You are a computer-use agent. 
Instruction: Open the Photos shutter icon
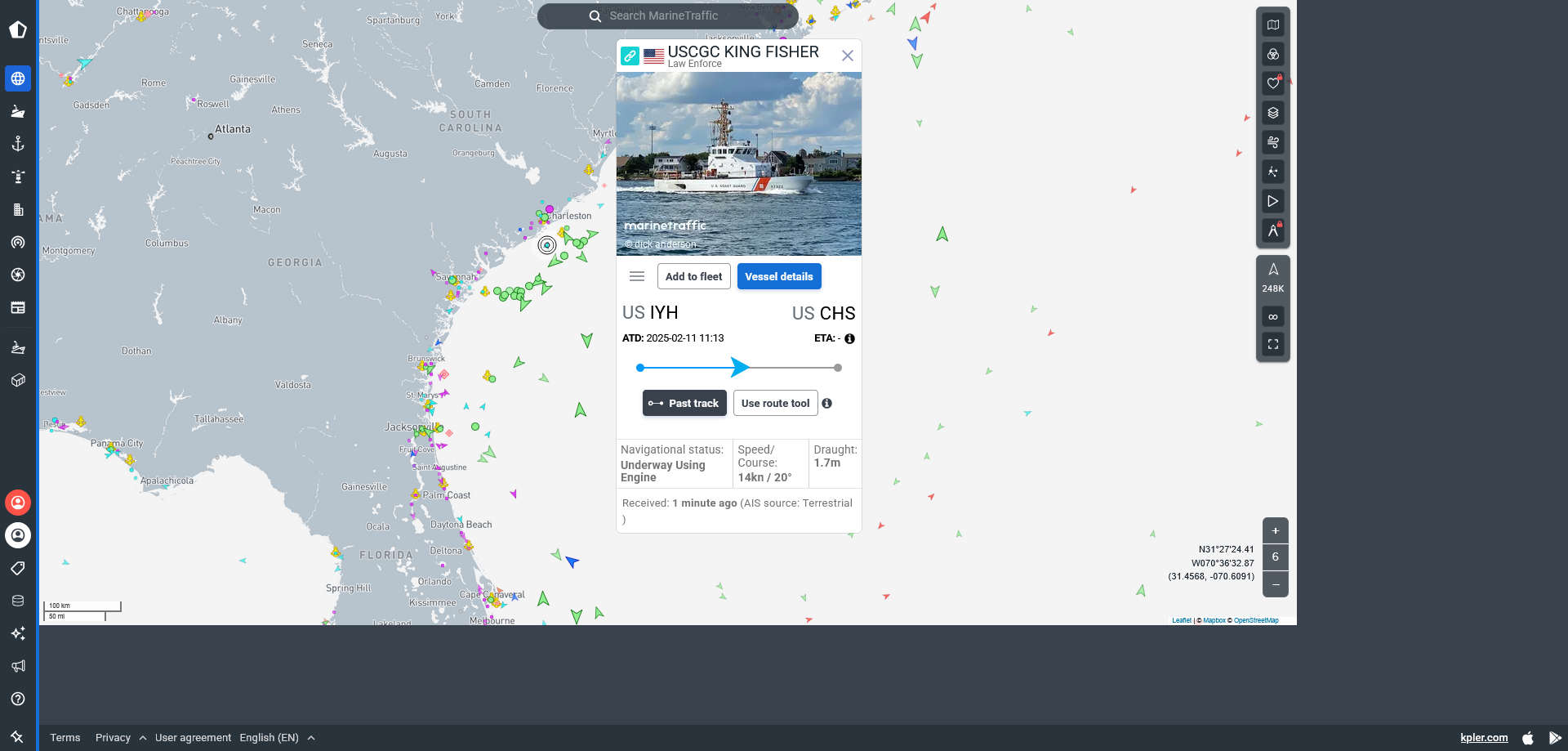(x=18, y=275)
